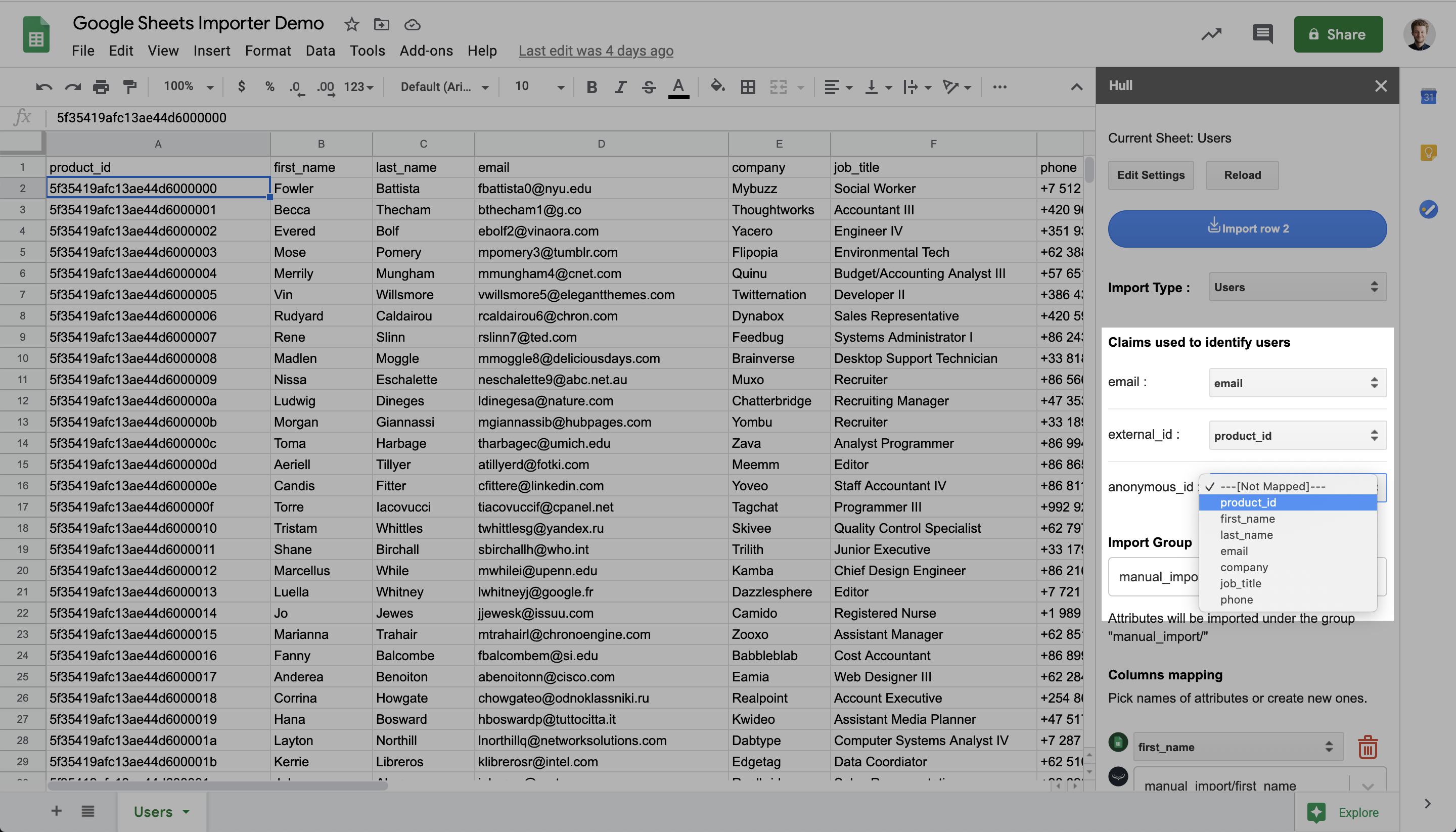The width and height of the screenshot is (1456, 832).
Task: Open the Add-ons menu
Action: pos(426,50)
